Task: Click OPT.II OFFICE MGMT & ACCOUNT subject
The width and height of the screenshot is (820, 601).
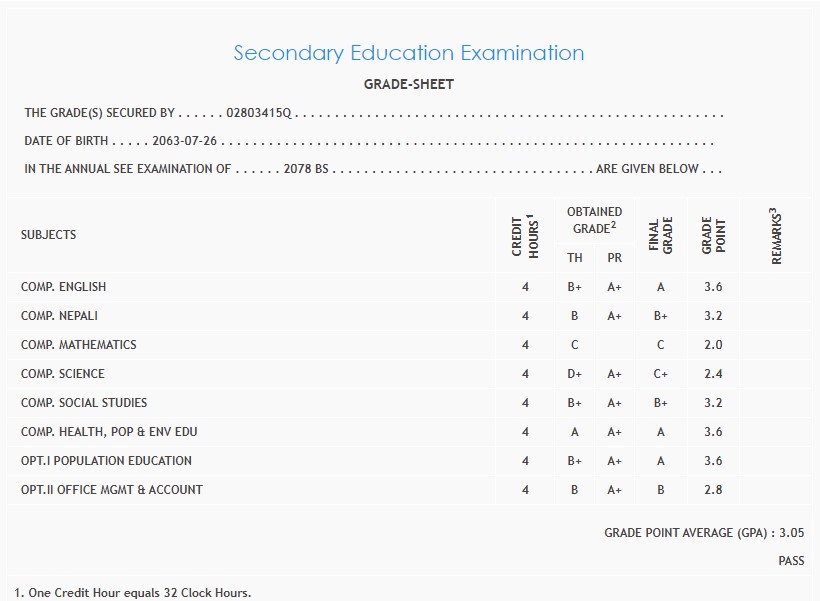Action: click(111, 490)
